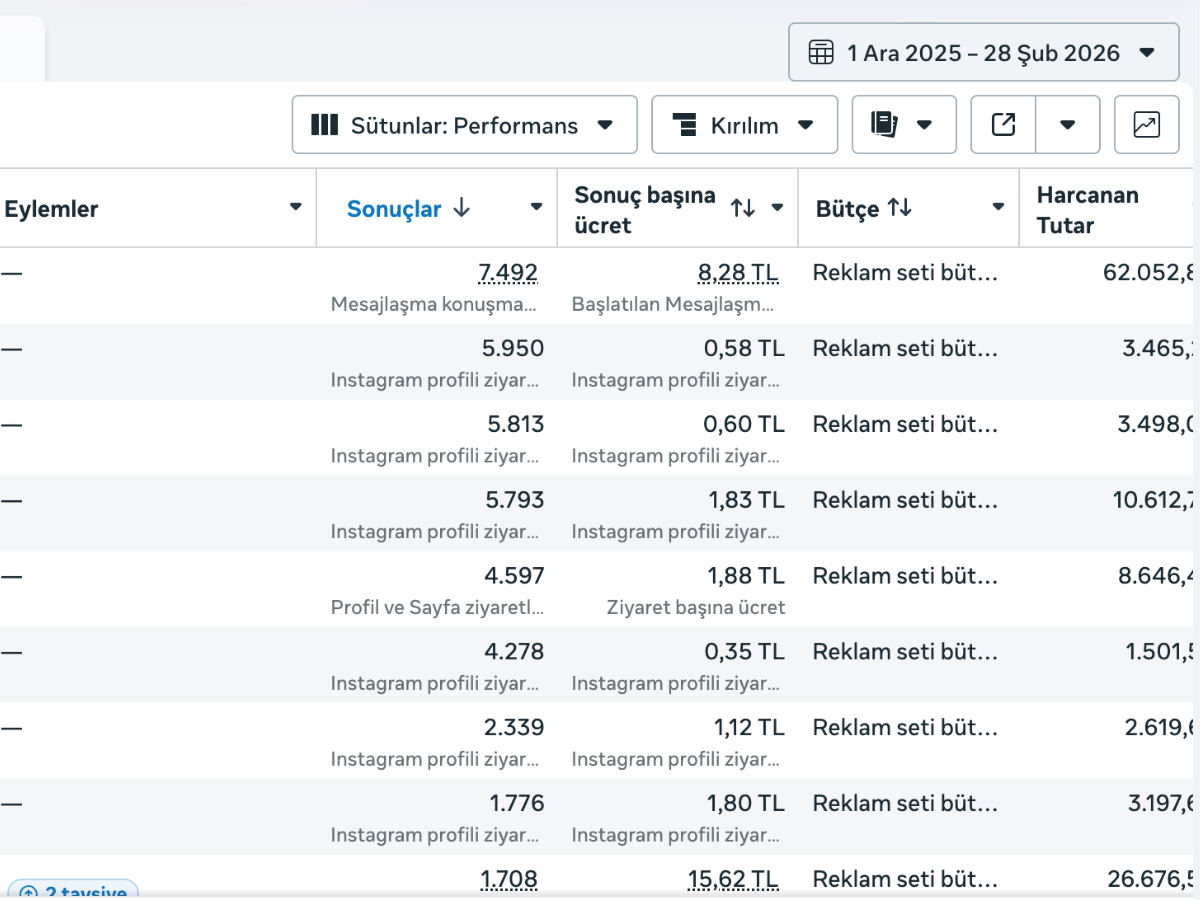This screenshot has height=900, width=1200.
Task: Open the reports notebook icon button
Action: tap(884, 124)
